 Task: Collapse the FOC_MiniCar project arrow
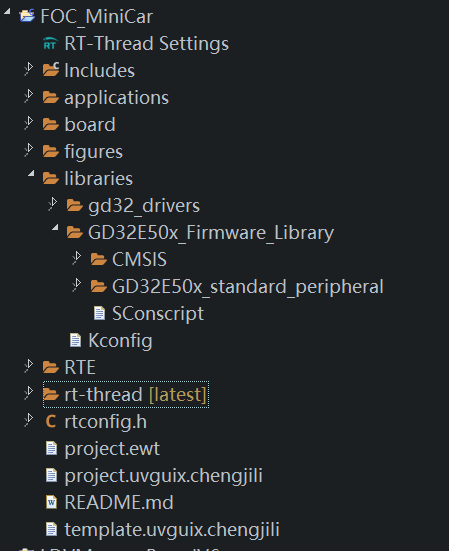[x=7, y=11]
